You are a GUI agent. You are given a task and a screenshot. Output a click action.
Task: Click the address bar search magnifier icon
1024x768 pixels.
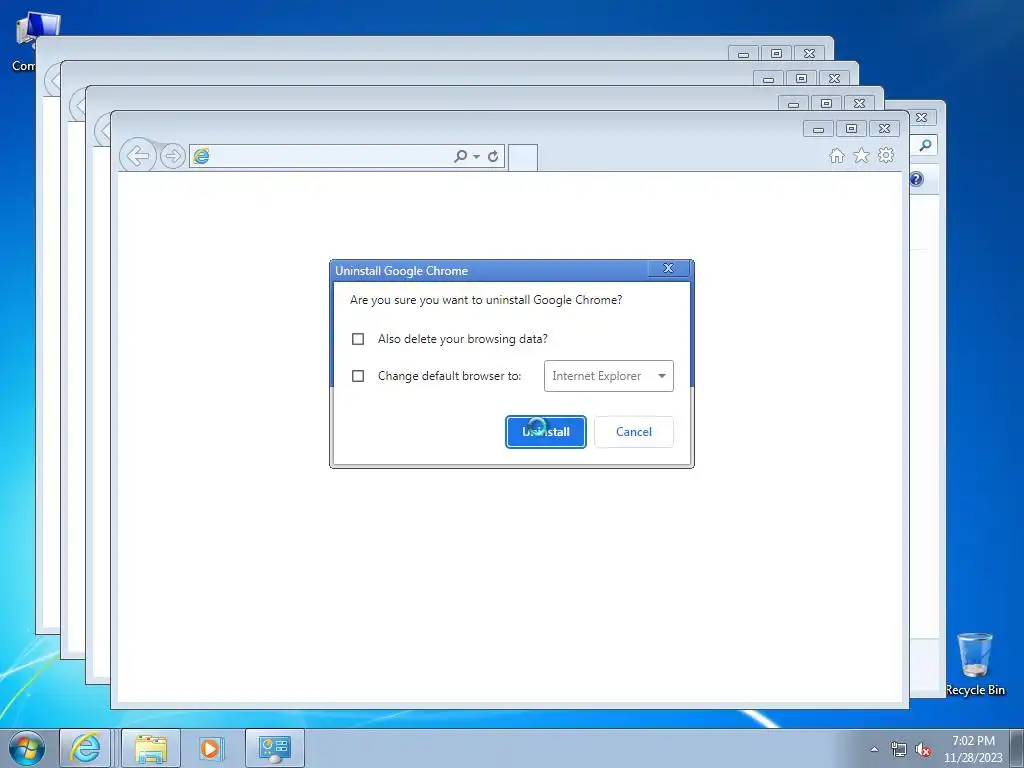click(x=460, y=156)
